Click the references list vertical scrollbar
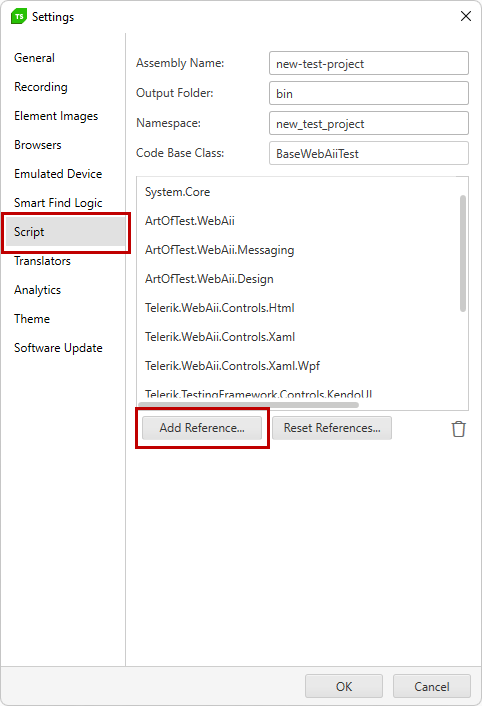 coord(463,253)
